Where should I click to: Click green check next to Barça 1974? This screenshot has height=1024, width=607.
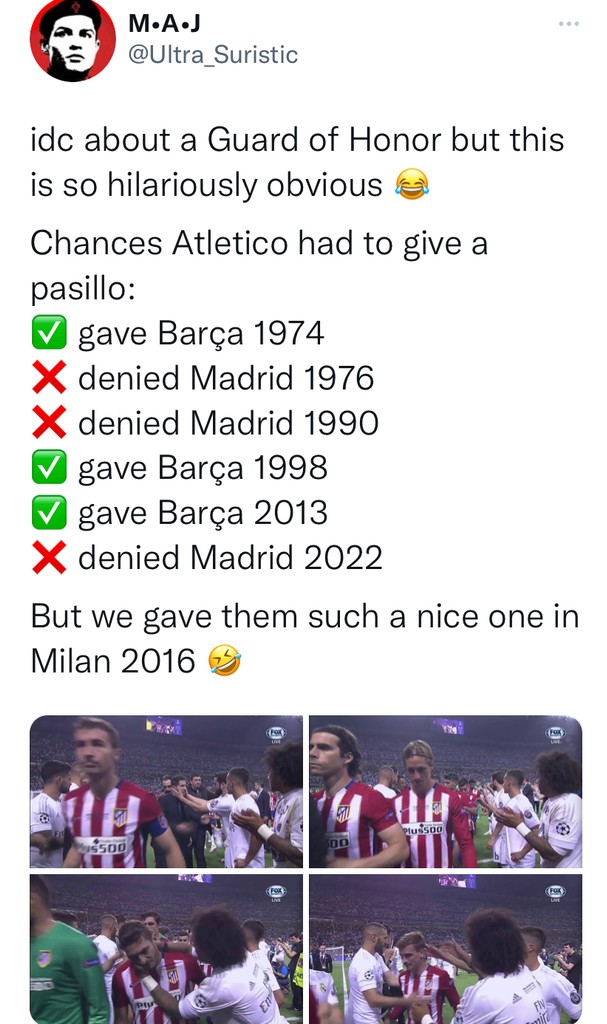click(49, 333)
